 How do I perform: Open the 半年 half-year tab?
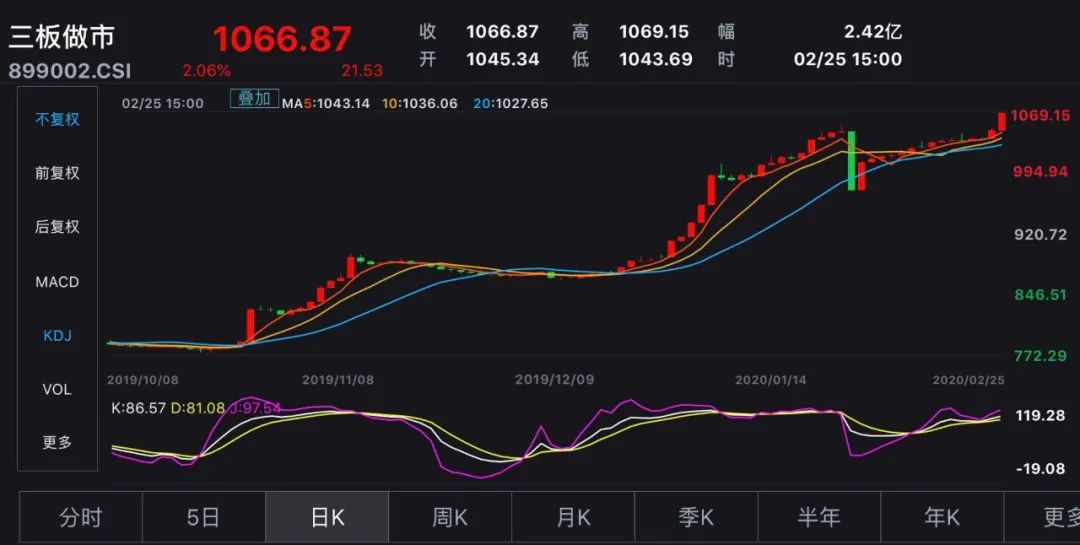819,517
